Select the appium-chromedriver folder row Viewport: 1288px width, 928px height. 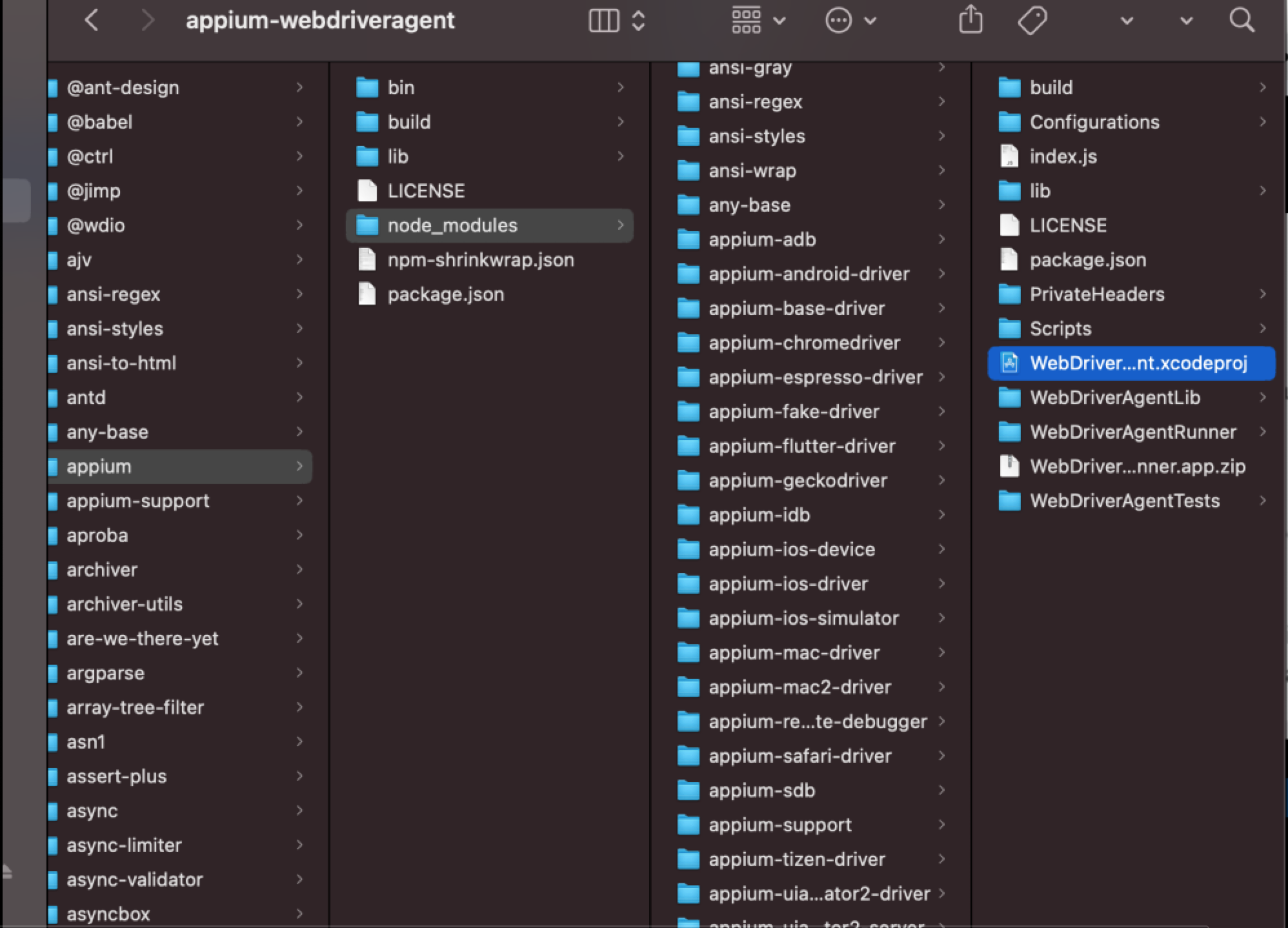[x=811, y=343]
